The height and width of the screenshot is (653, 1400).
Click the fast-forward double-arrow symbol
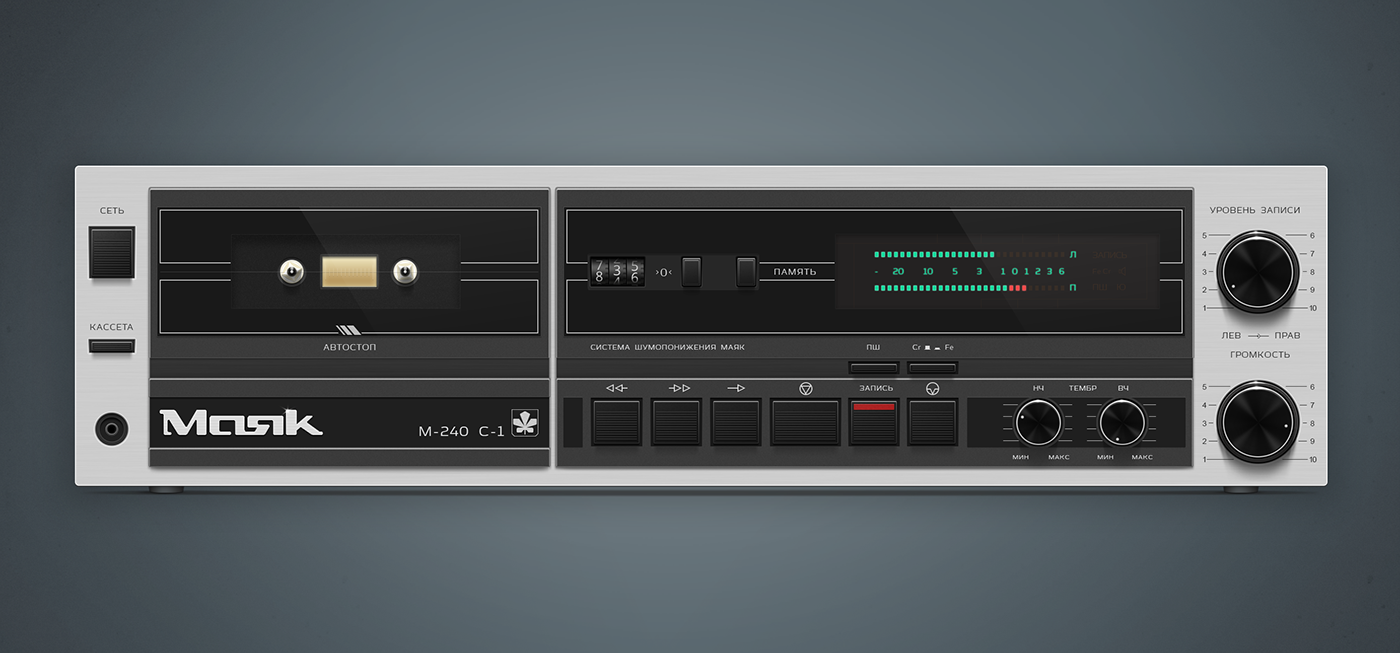coord(680,388)
